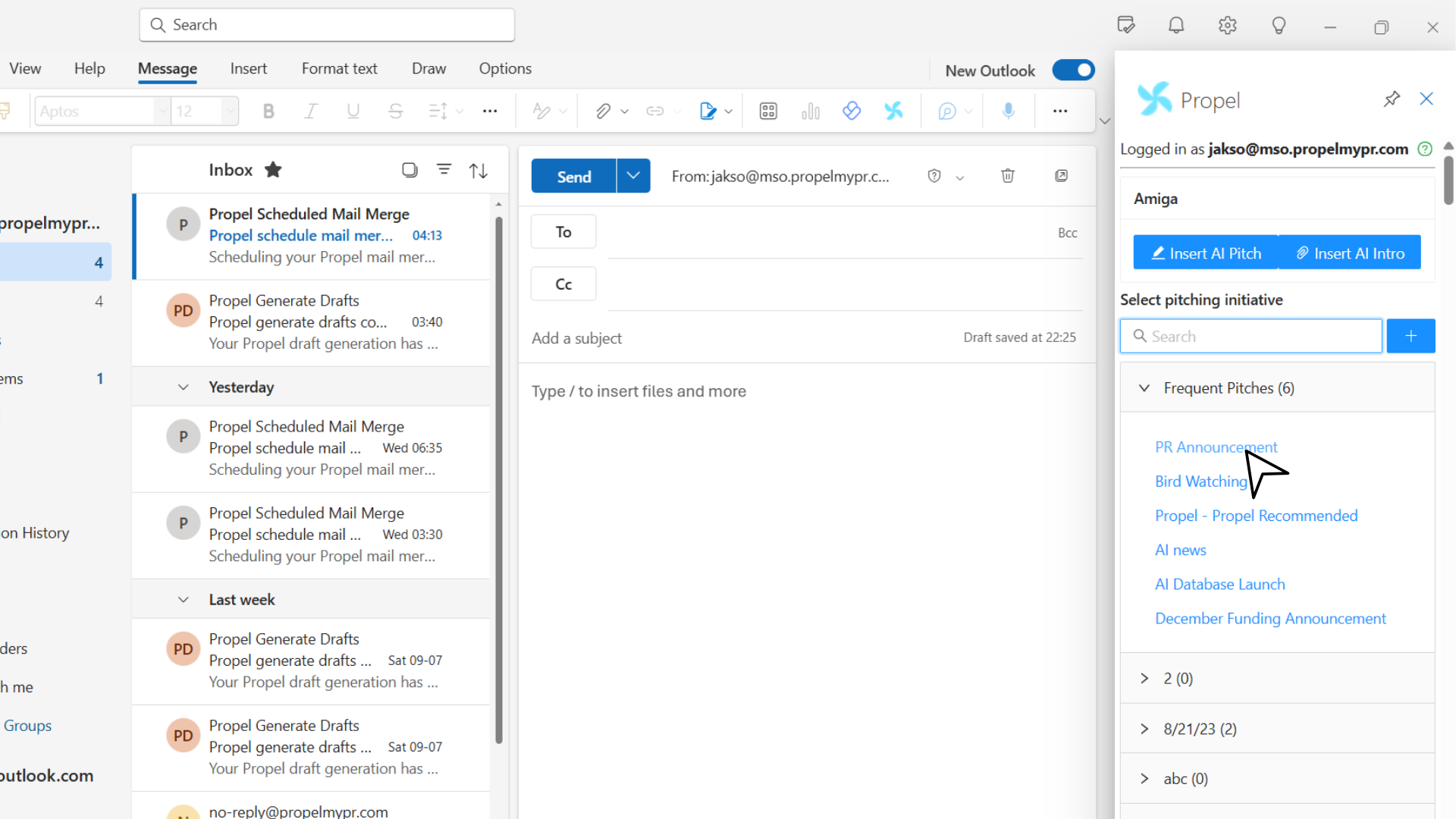Collapse the Yesterday mail group
This screenshot has width=1456, height=819.
184,388
